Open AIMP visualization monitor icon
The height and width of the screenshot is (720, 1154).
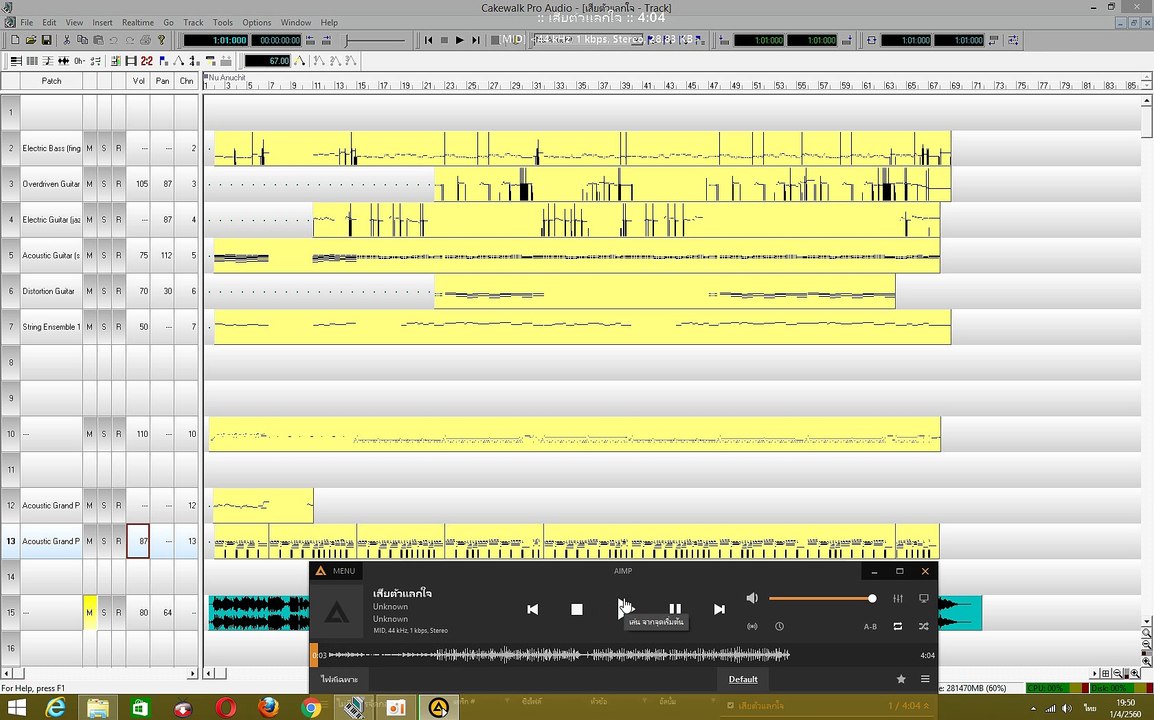click(x=924, y=599)
